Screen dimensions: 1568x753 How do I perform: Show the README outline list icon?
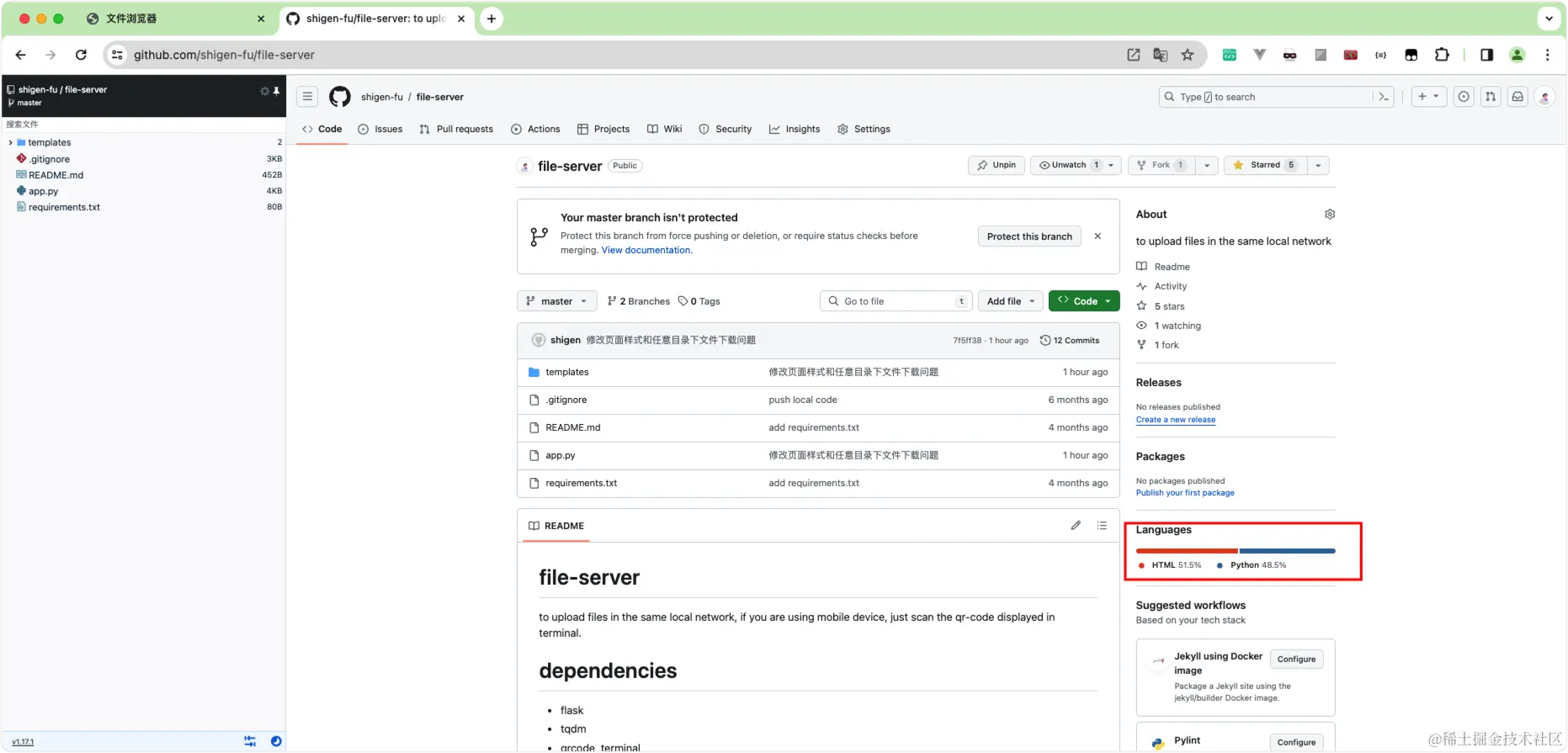pos(1102,525)
